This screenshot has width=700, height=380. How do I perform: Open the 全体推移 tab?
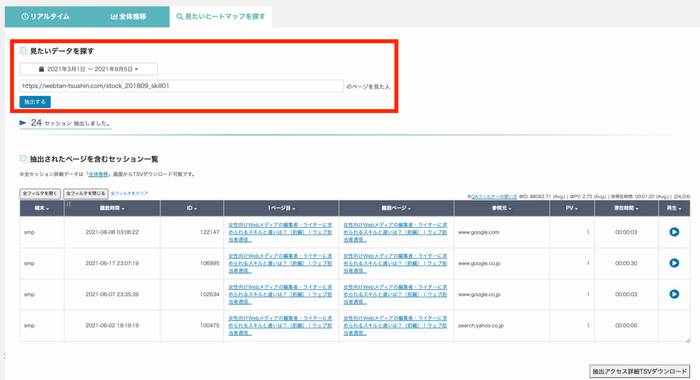tap(128, 17)
